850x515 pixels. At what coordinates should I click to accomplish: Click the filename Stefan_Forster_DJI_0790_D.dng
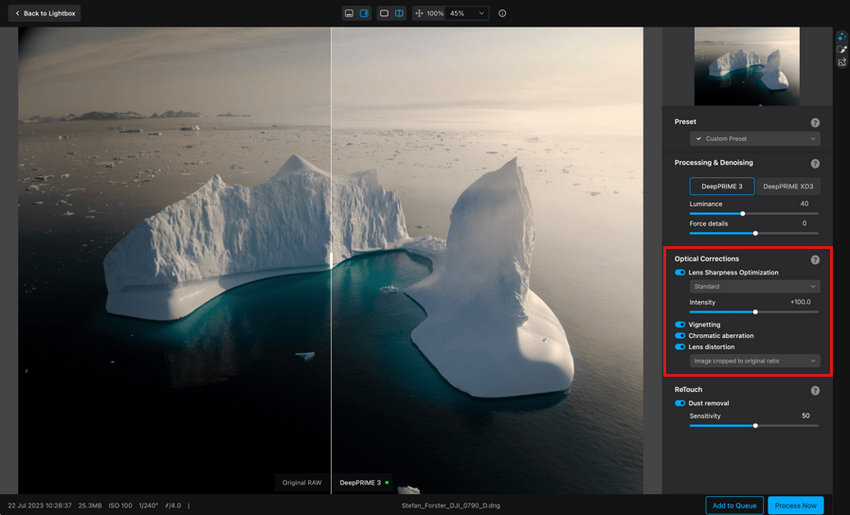[450, 505]
